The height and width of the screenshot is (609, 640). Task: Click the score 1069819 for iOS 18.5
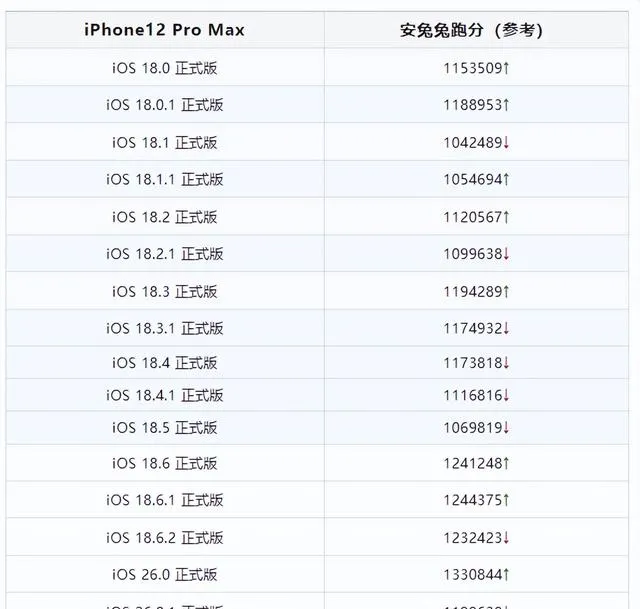point(473,428)
